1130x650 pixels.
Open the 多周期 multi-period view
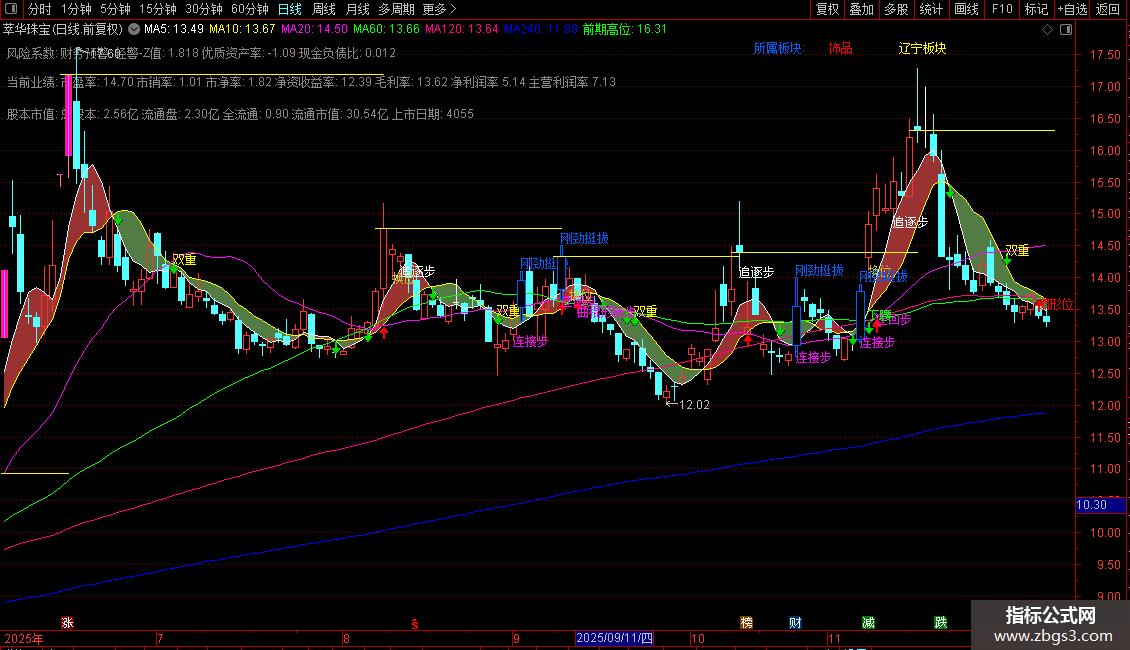click(x=396, y=9)
